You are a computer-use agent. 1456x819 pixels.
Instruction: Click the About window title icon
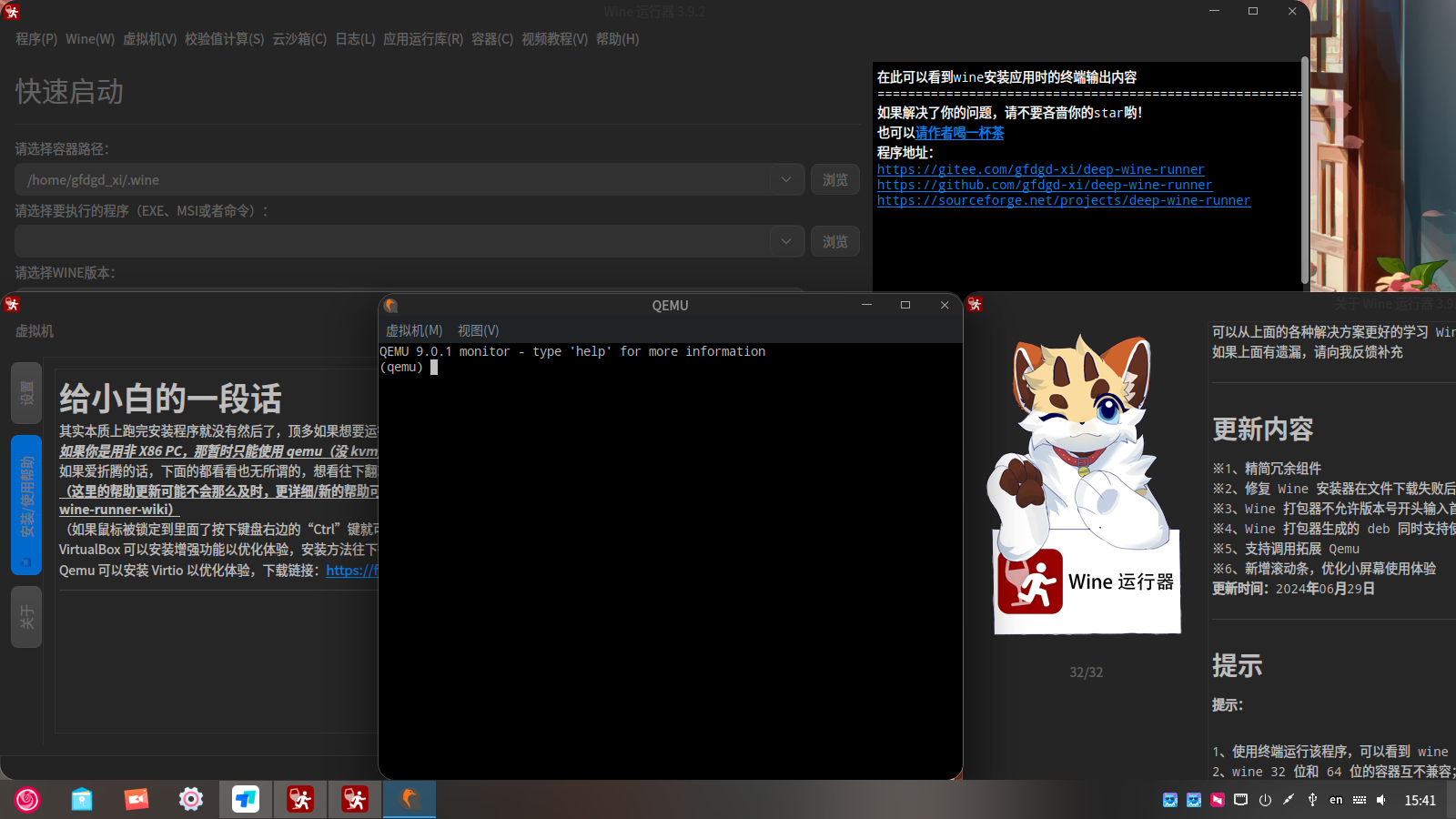[975, 304]
